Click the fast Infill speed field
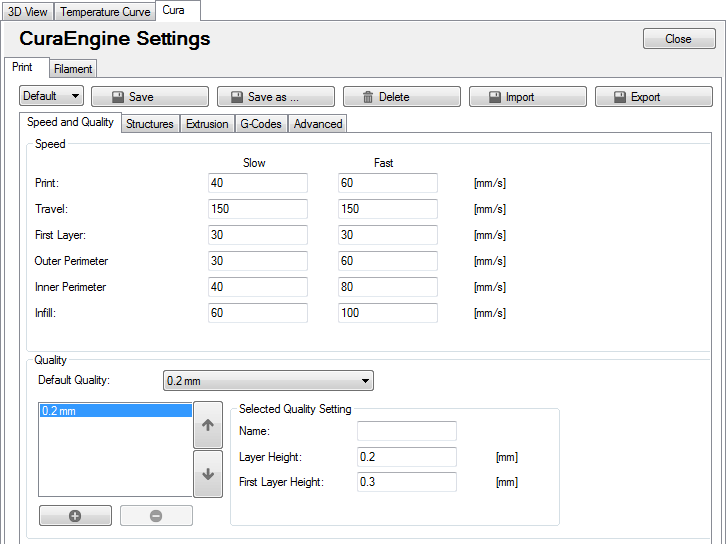 pos(388,313)
